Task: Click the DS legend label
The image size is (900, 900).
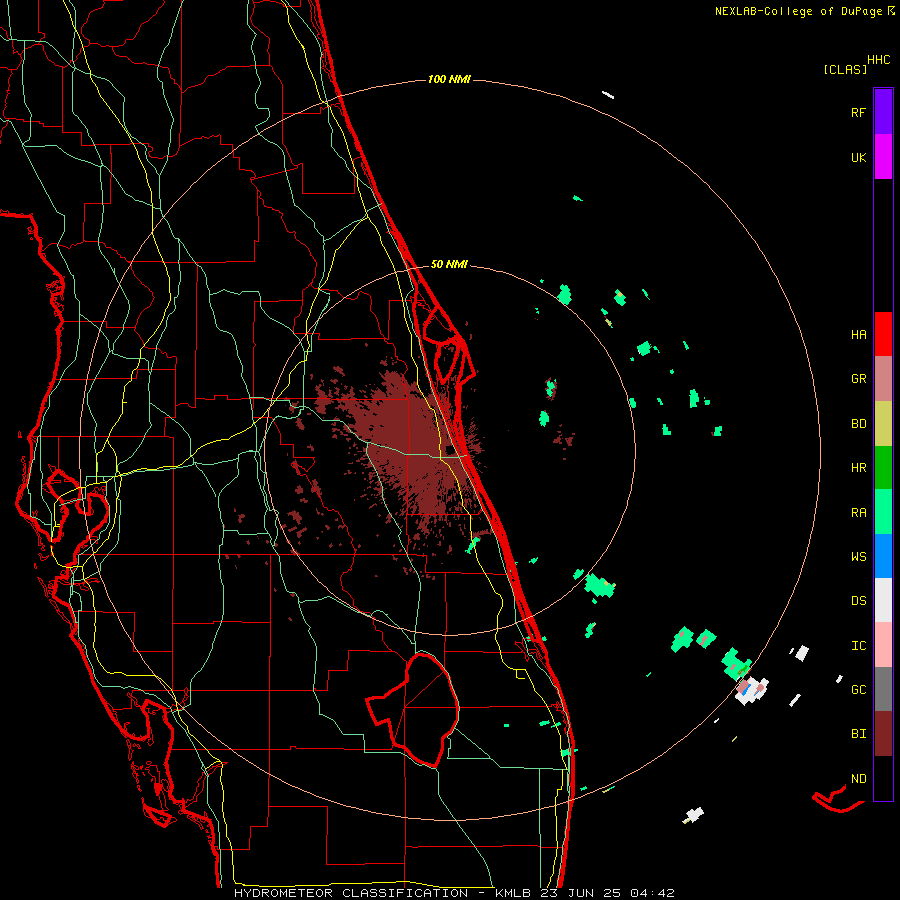Action: point(859,601)
